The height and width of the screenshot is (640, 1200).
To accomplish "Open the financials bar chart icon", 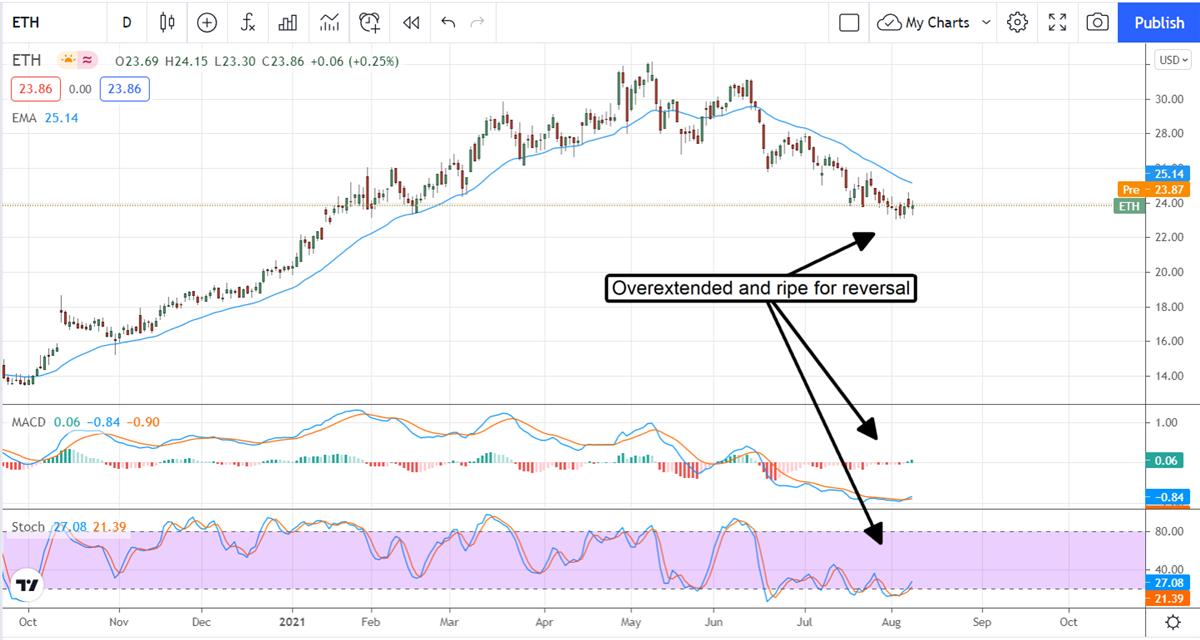I will click(x=288, y=22).
